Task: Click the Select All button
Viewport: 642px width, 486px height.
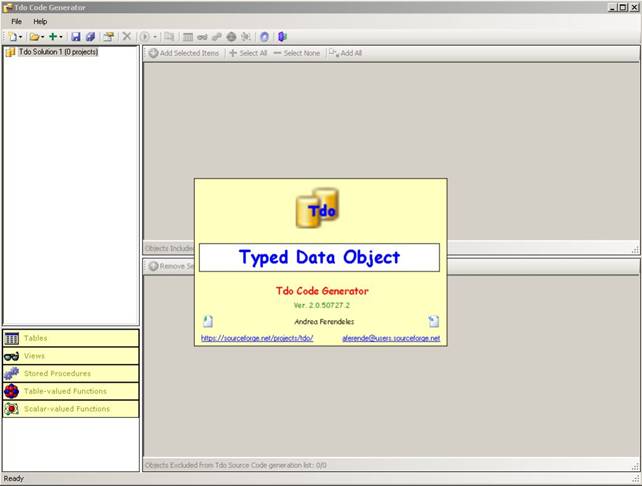Action: [x=248, y=53]
